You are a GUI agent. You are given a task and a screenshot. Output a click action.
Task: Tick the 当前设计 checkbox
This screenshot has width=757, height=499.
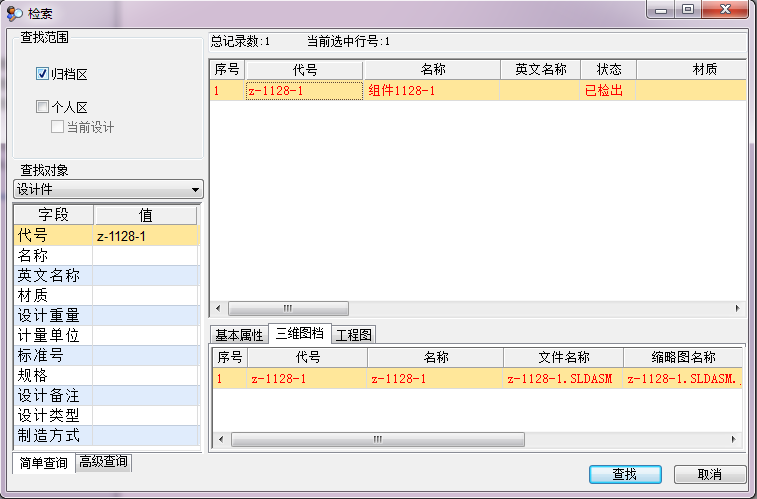point(57,127)
